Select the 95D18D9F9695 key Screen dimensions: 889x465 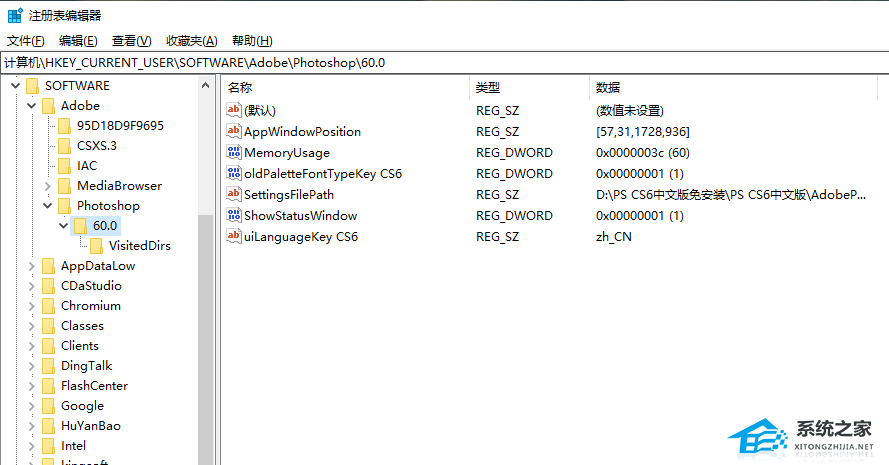point(120,126)
